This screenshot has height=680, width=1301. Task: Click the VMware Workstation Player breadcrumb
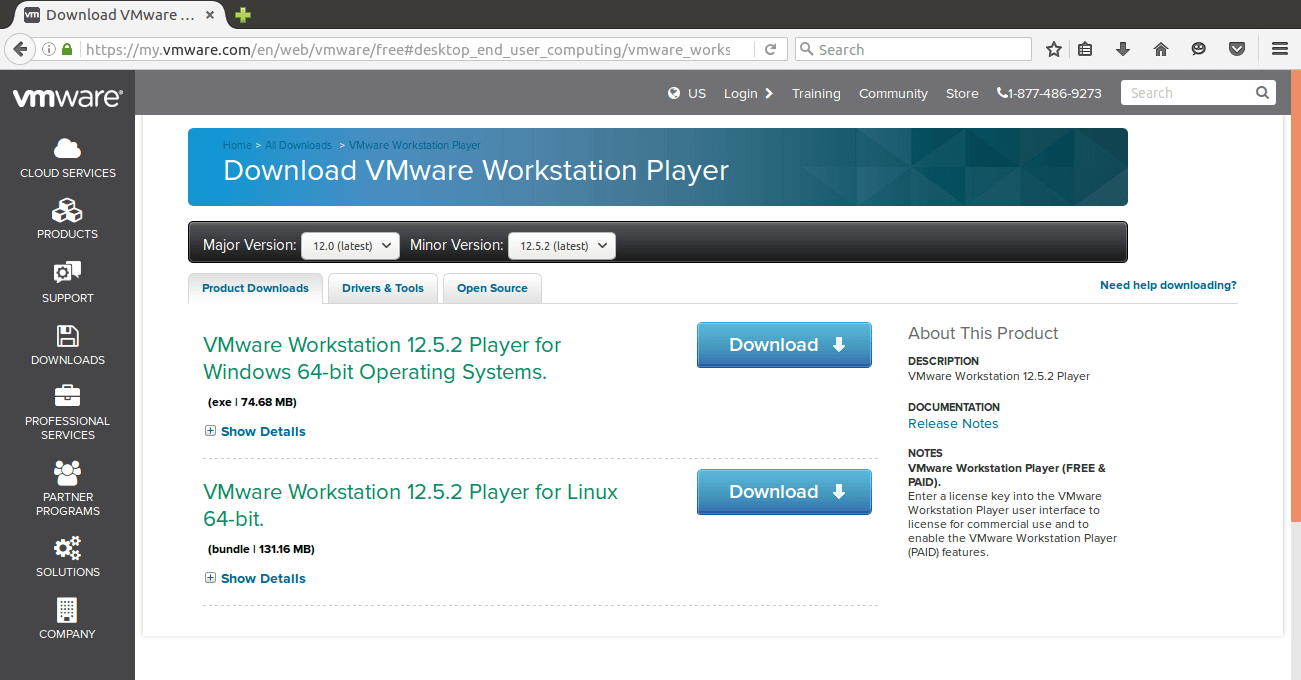click(x=415, y=145)
